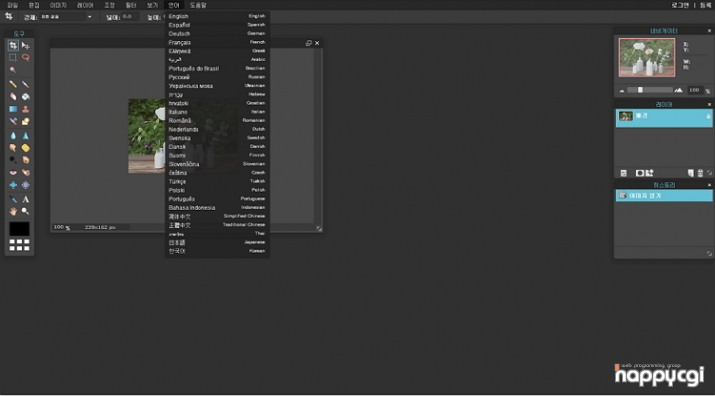Select the Sharpen tool

coord(26,136)
